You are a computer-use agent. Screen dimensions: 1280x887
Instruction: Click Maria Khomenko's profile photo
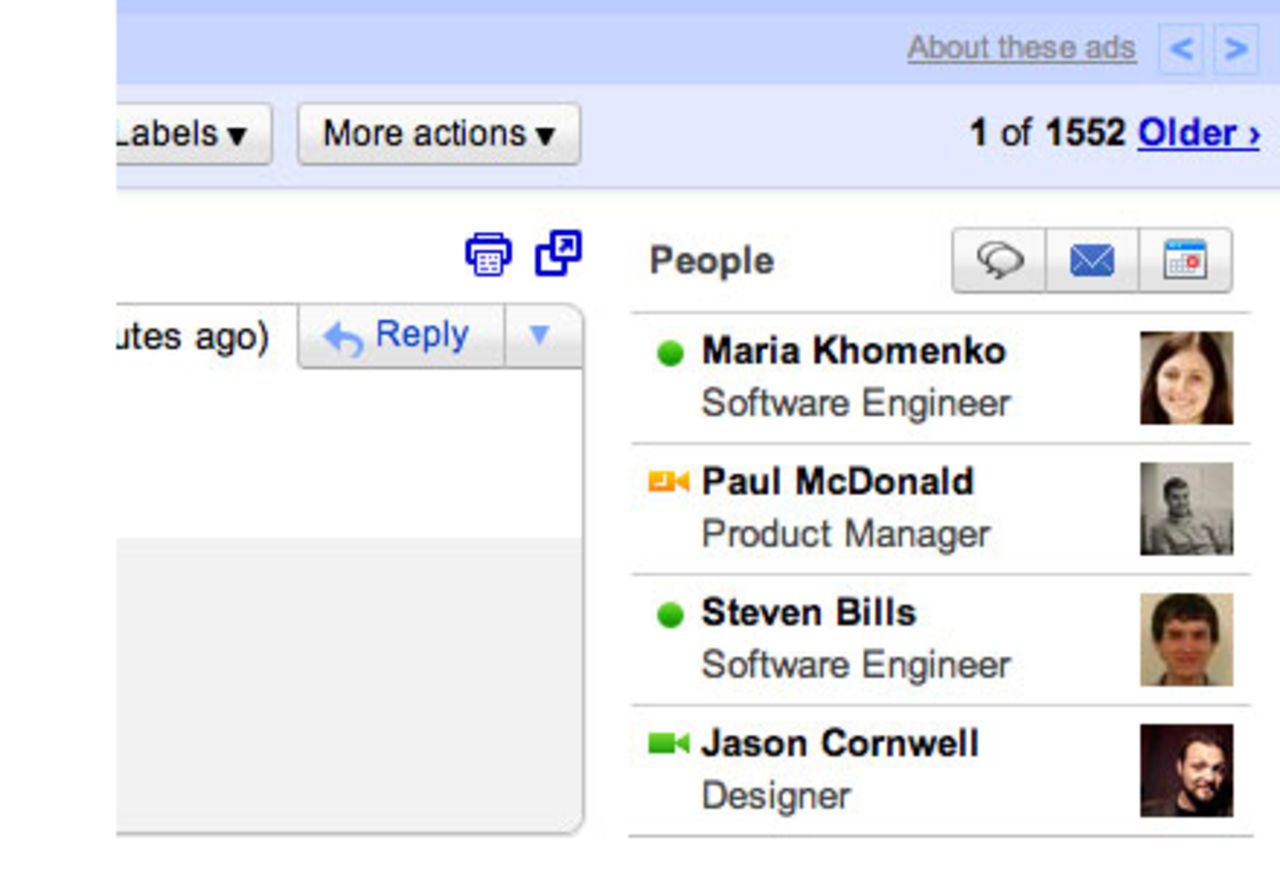pos(1186,377)
